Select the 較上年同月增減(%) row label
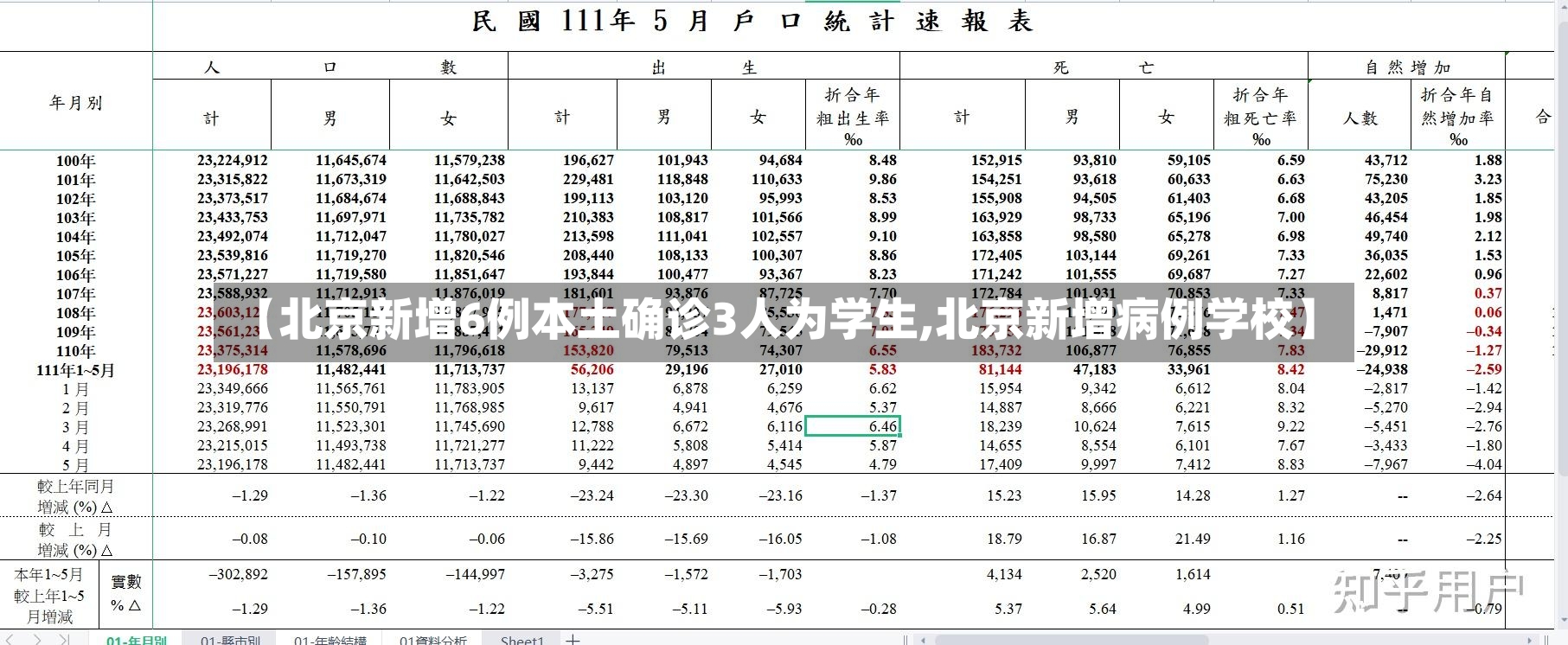 pos(76,496)
